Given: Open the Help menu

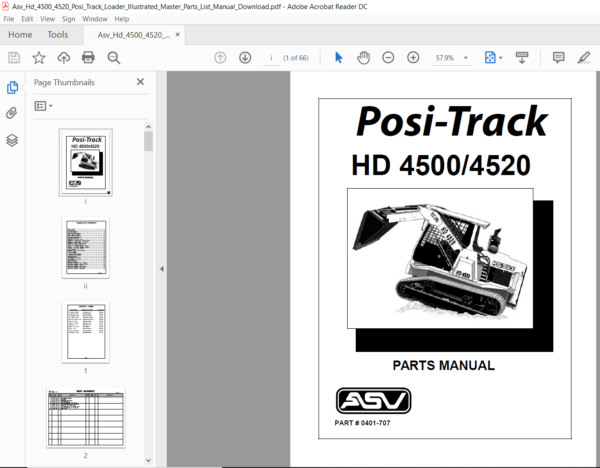Looking at the screenshot, I should click(x=122, y=19).
